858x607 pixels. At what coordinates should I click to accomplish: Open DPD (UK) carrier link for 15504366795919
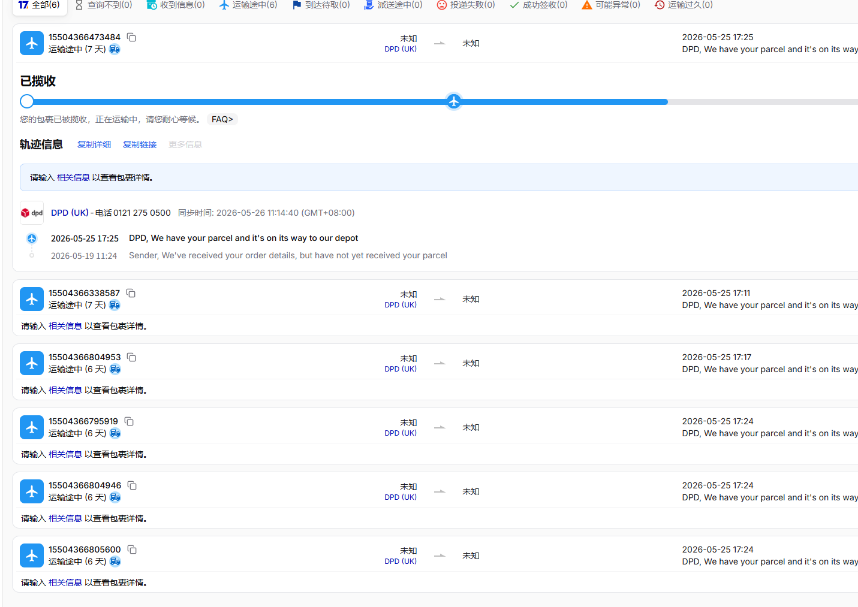pyautogui.click(x=401, y=433)
